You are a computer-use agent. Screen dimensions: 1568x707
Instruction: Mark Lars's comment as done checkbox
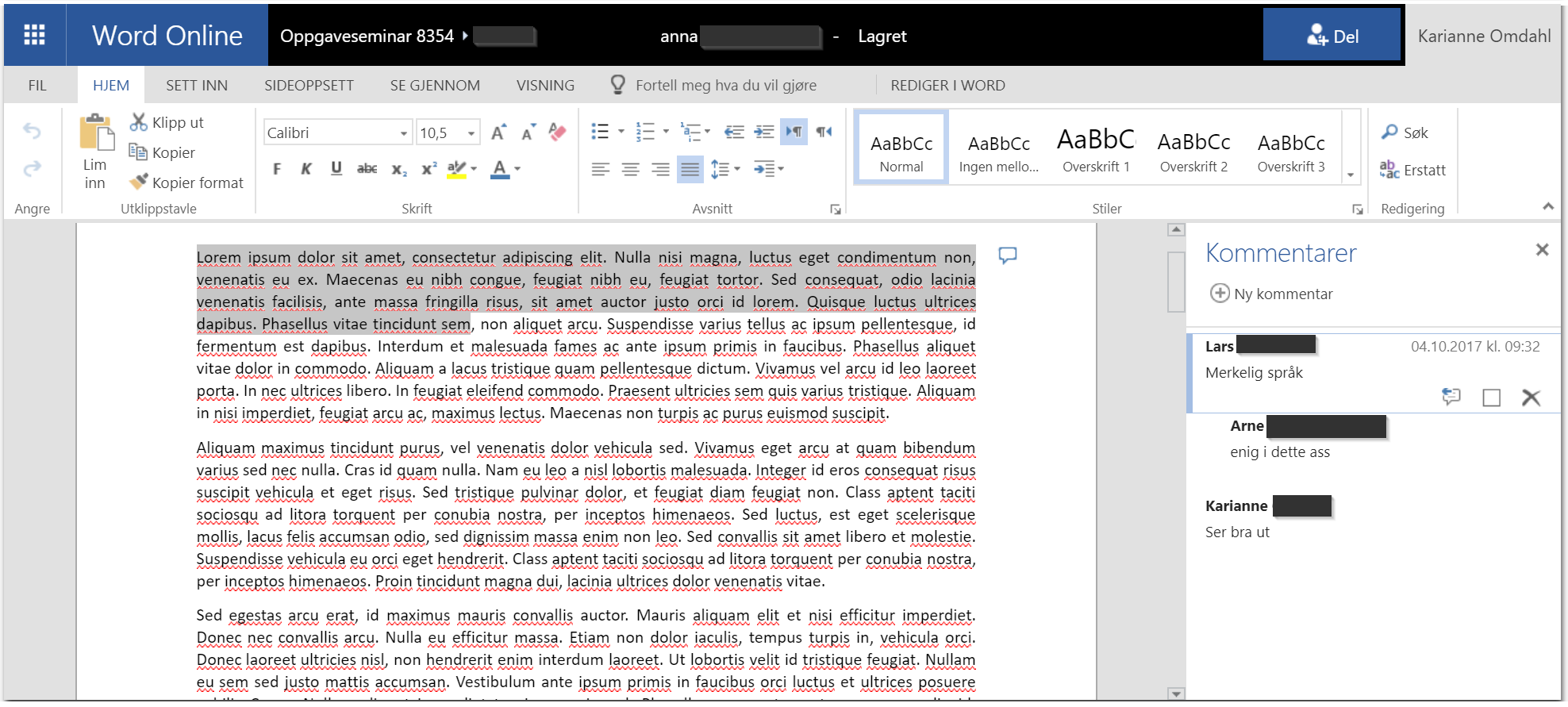tap(1491, 398)
